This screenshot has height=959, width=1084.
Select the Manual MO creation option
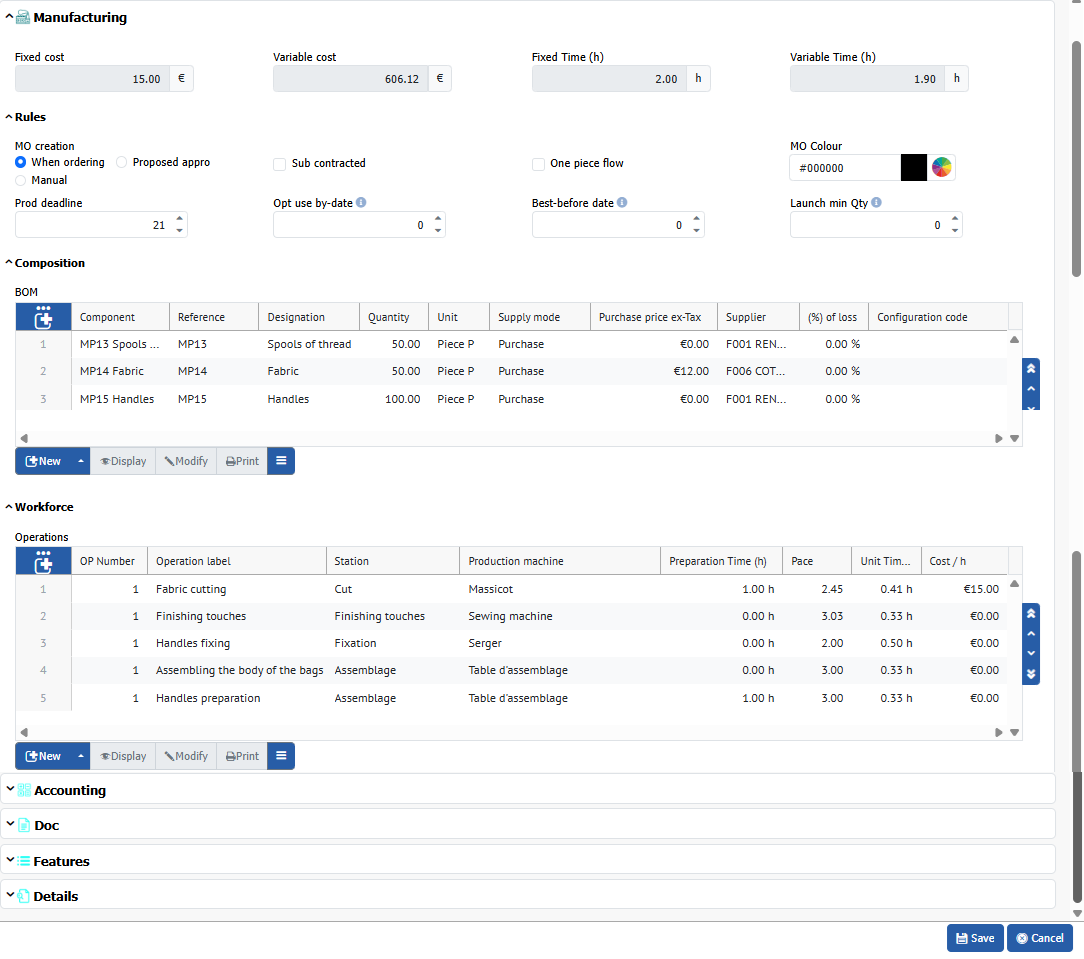click(x=21, y=180)
